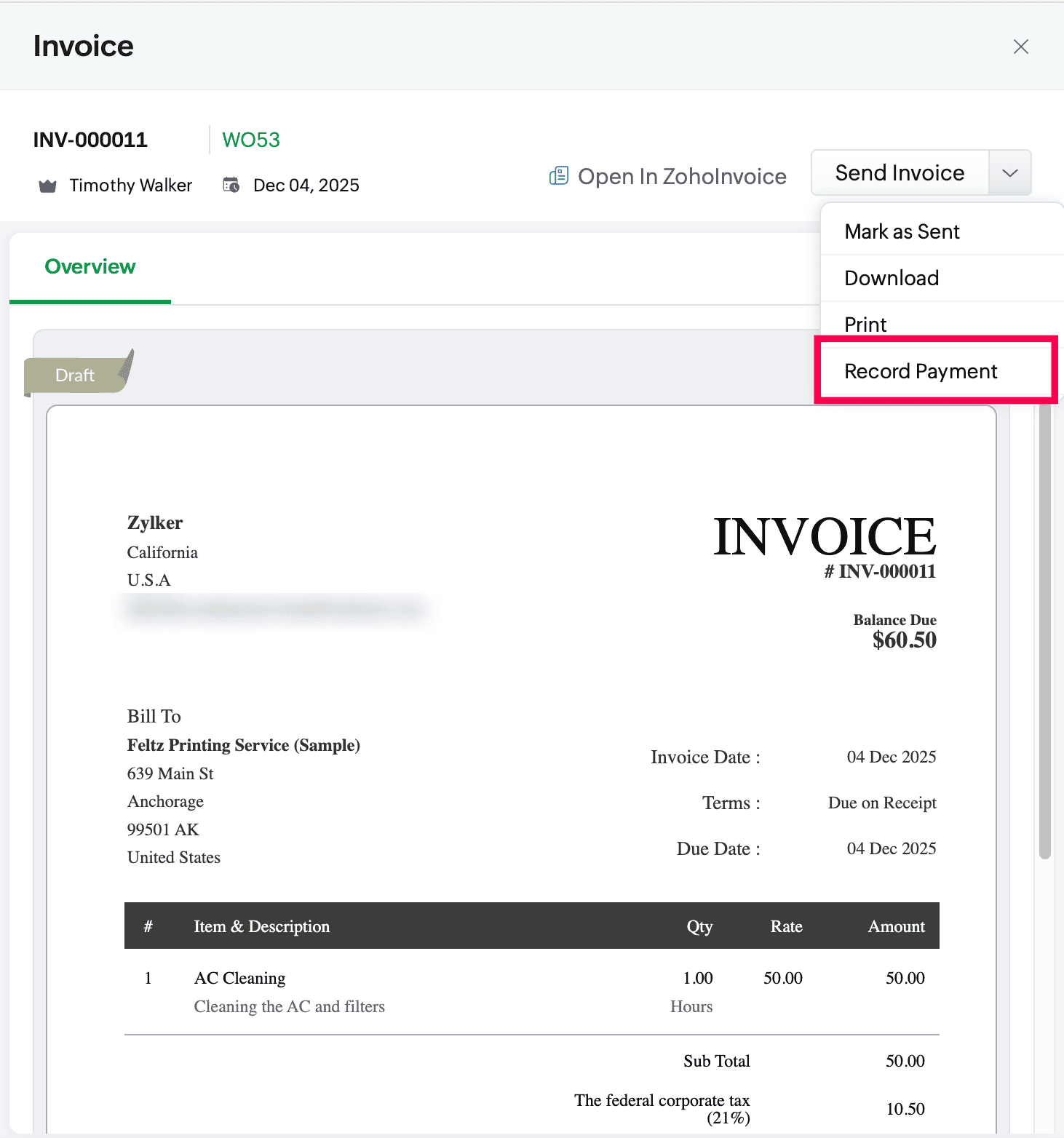The image size is (1064, 1138).
Task: Choose Print from the dropdown menu
Action: click(865, 324)
